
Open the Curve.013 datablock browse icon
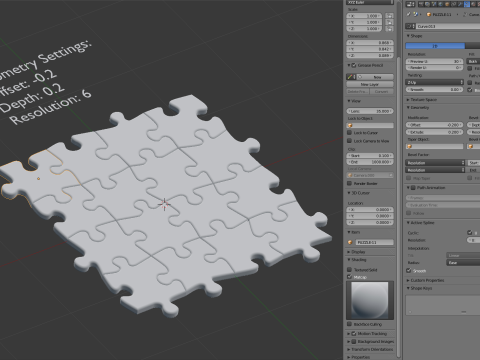click(410, 26)
